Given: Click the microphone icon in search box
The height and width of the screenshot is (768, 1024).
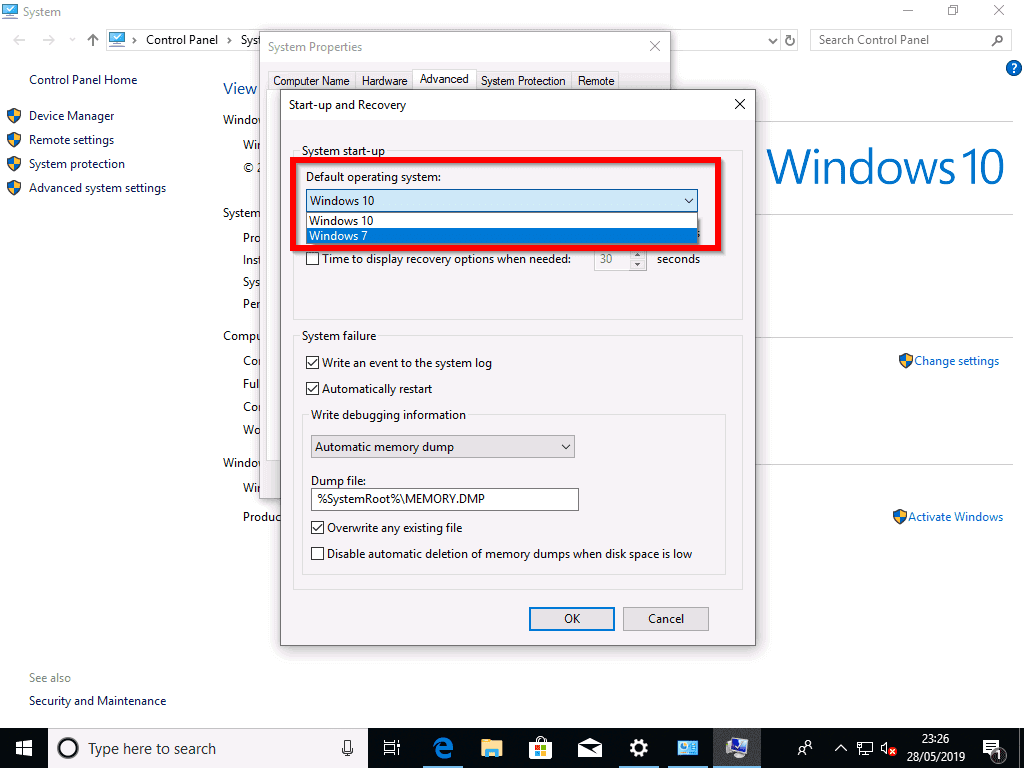Looking at the screenshot, I should (347, 748).
